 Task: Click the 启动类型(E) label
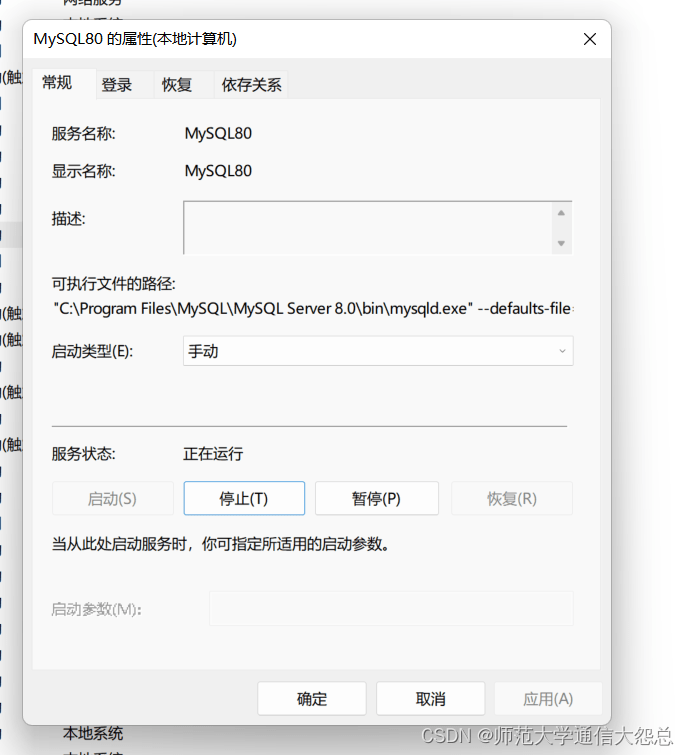pos(92,351)
